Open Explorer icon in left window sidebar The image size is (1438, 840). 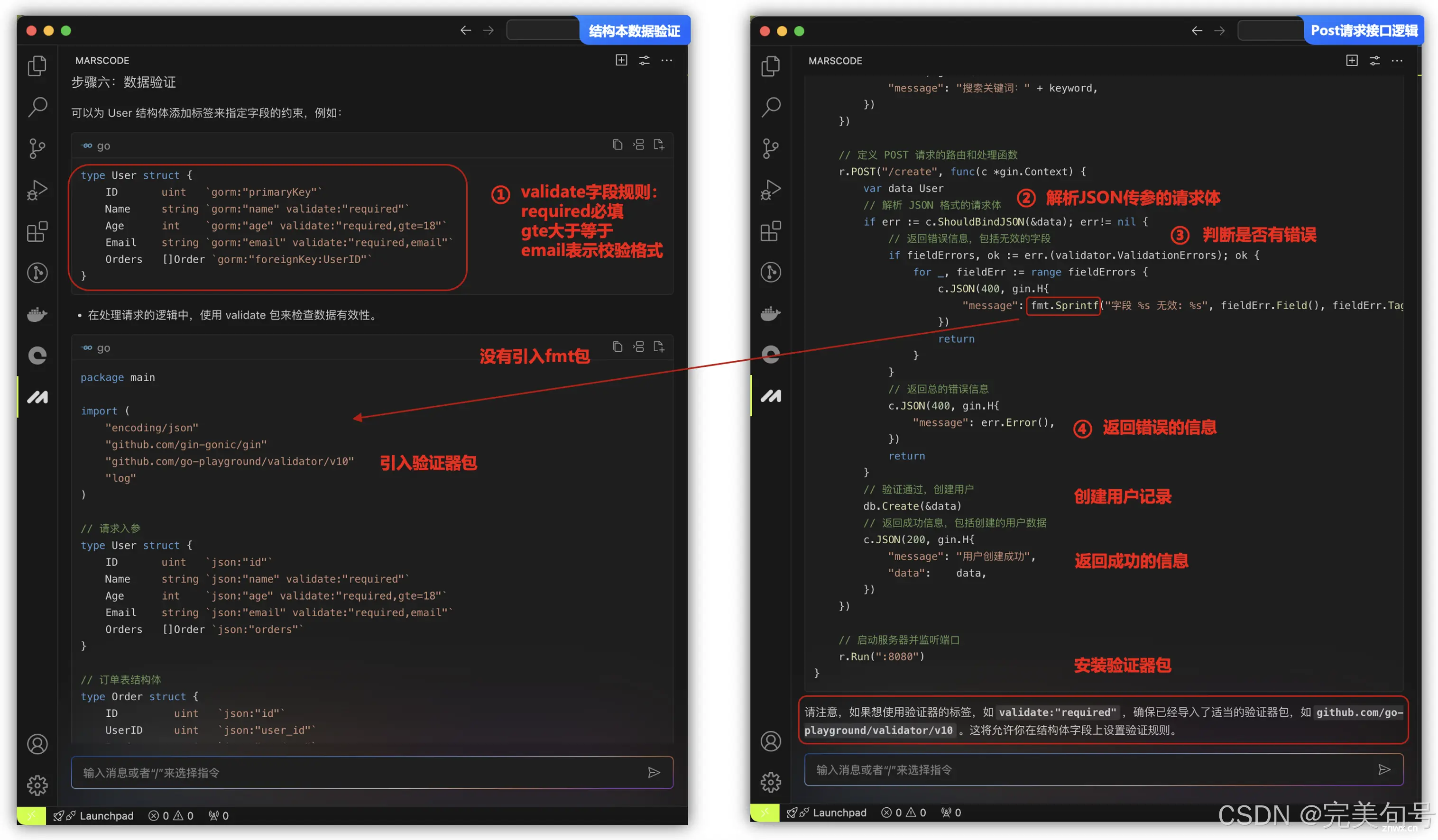[37, 65]
